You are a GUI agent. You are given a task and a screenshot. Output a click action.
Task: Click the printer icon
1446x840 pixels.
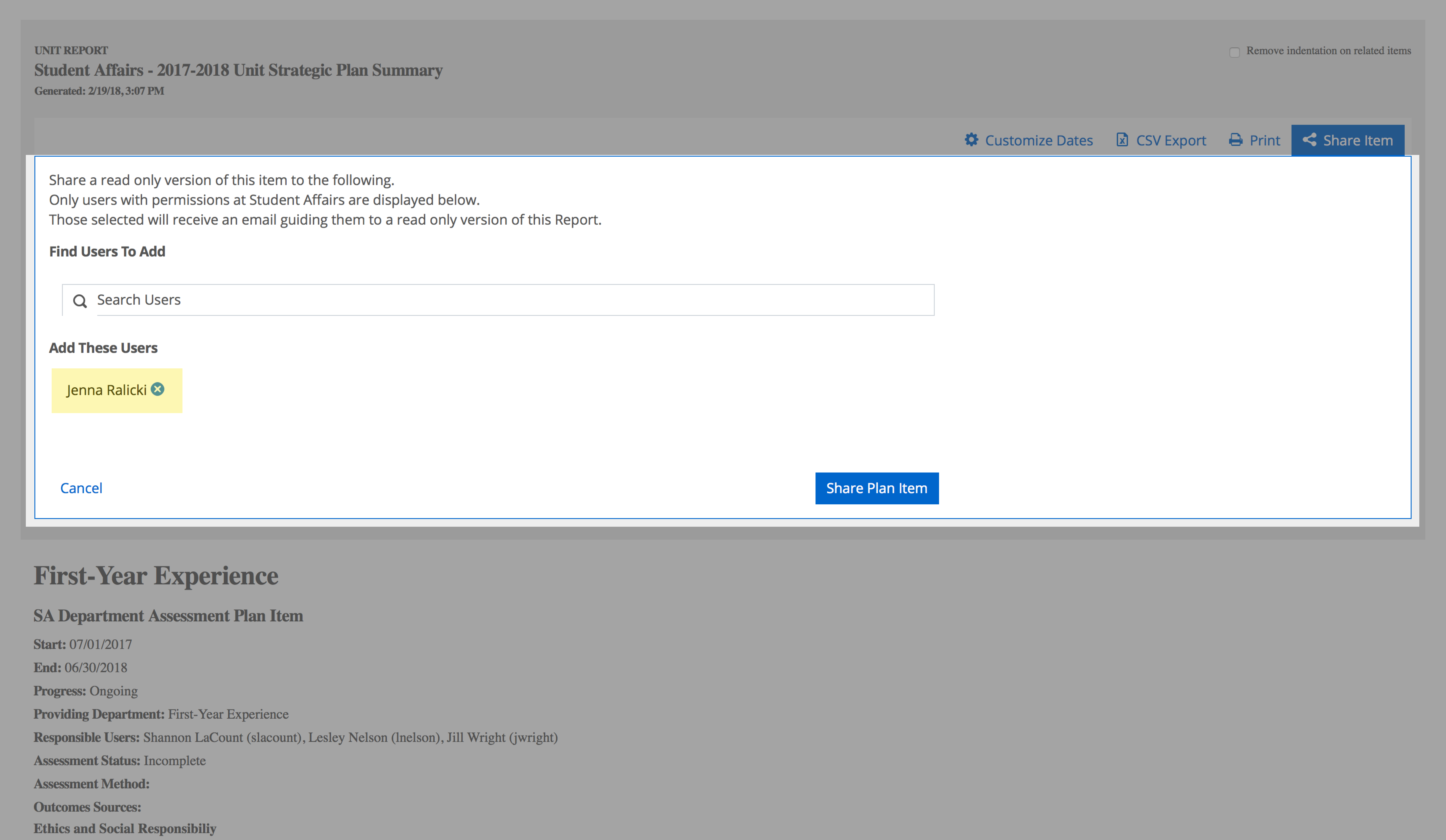(x=1235, y=140)
